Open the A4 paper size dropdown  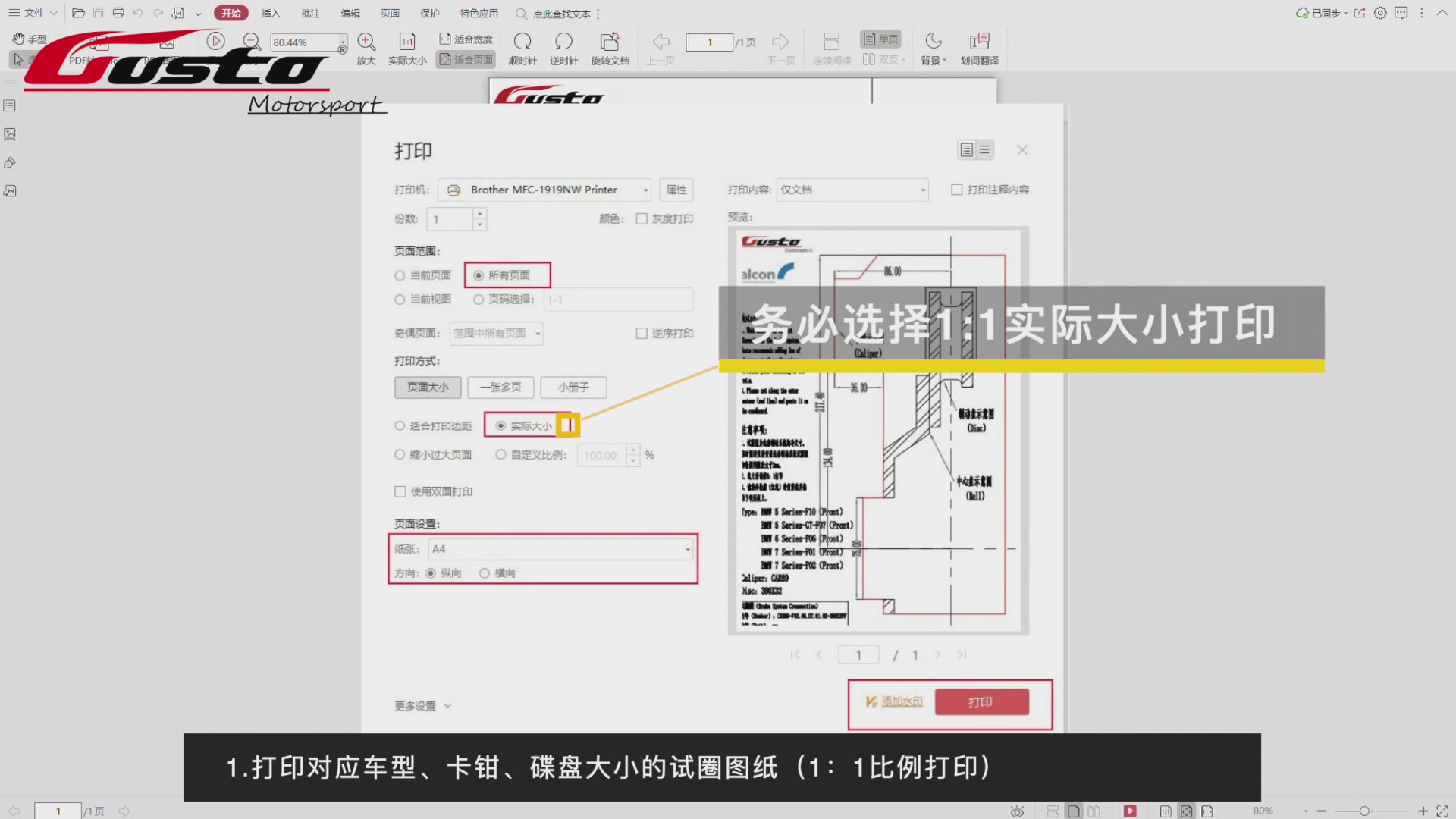[x=560, y=549]
